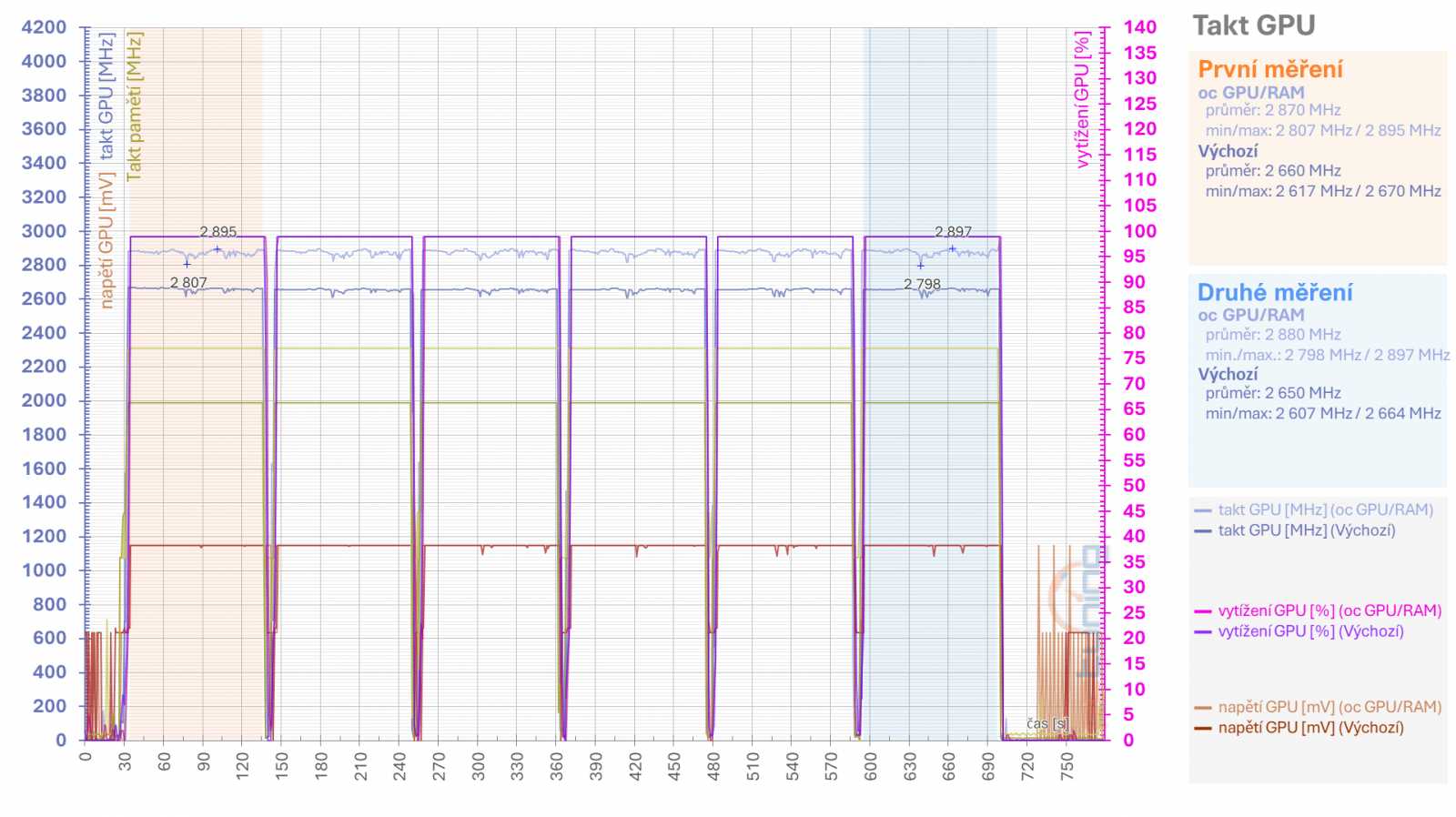Image resolution: width=1456 pixels, height=817 pixels.
Task: Click the 'napětí GPU [mV]' axis title
Action: click(106, 240)
